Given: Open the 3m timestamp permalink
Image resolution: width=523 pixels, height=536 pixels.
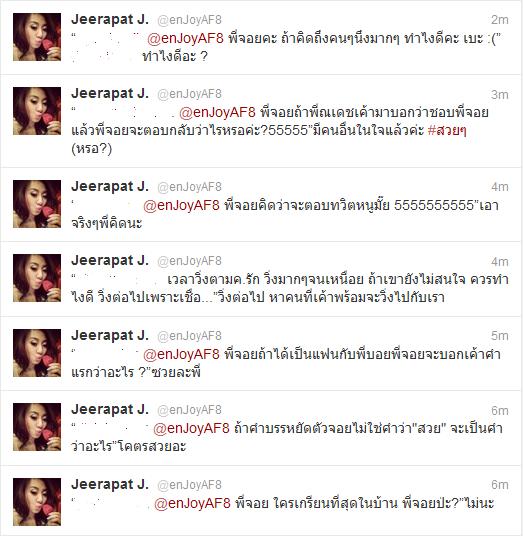Looking at the screenshot, I should tap(500, 94).
